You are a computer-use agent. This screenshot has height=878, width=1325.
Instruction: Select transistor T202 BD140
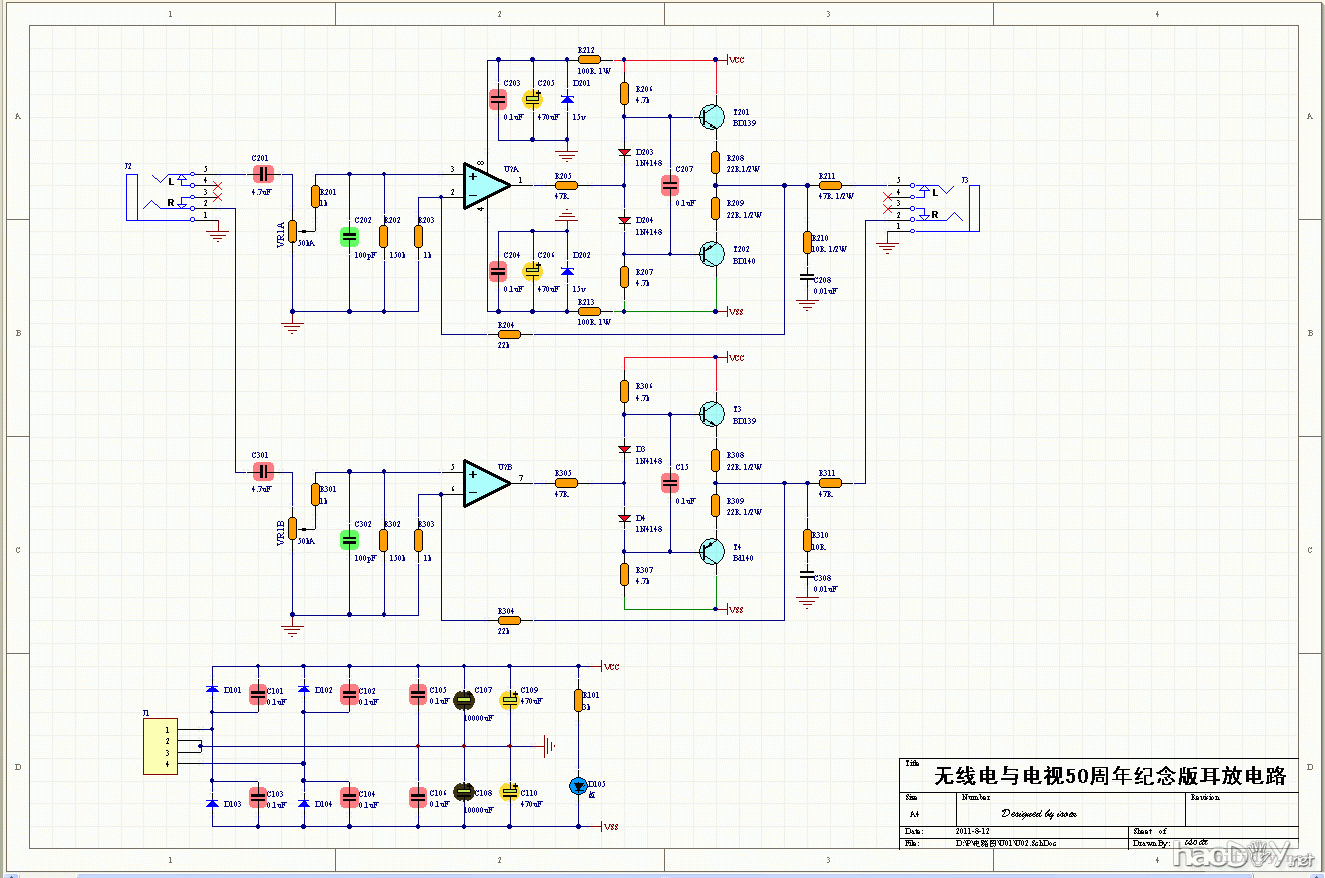coord(712,254)
